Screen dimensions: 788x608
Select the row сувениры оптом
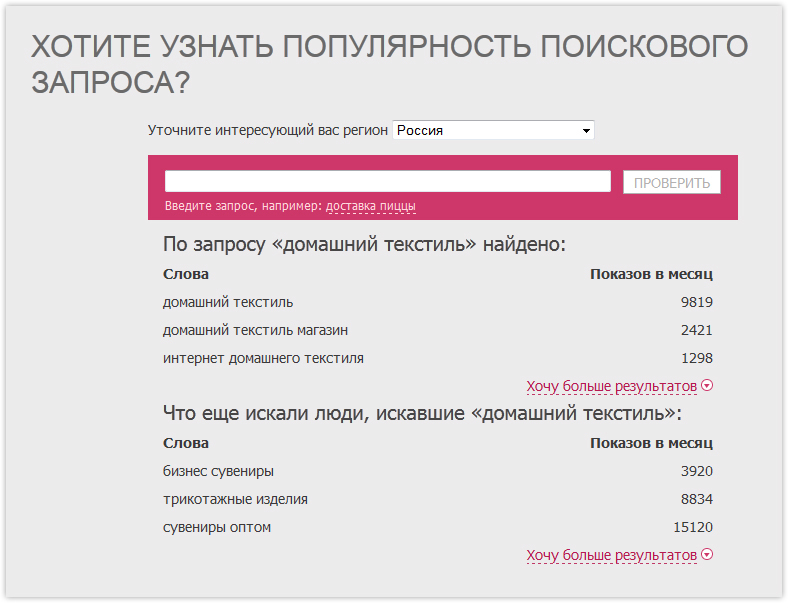pos(438,527)
